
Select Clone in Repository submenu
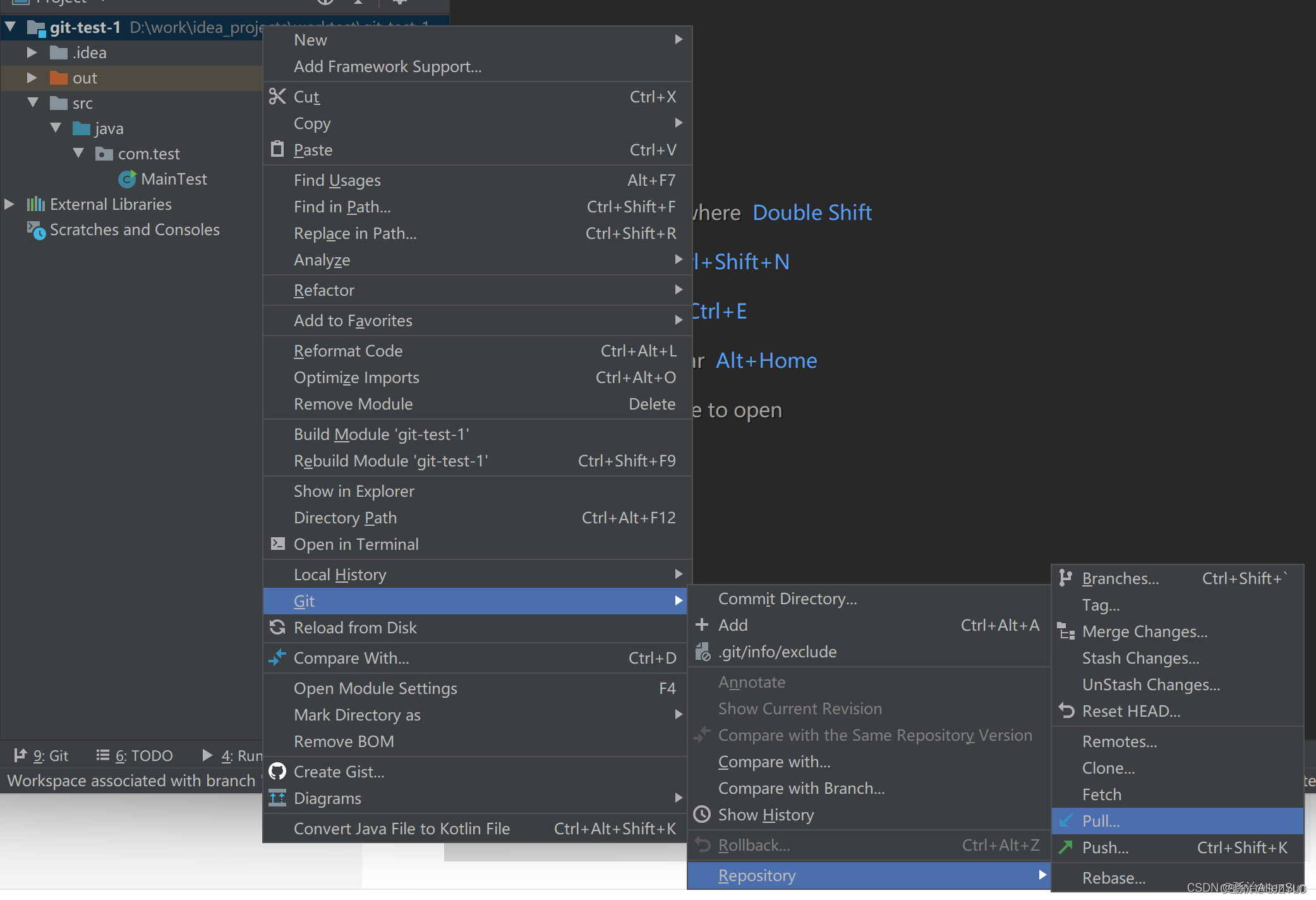pyautogui.click(x=1178, y=767)
